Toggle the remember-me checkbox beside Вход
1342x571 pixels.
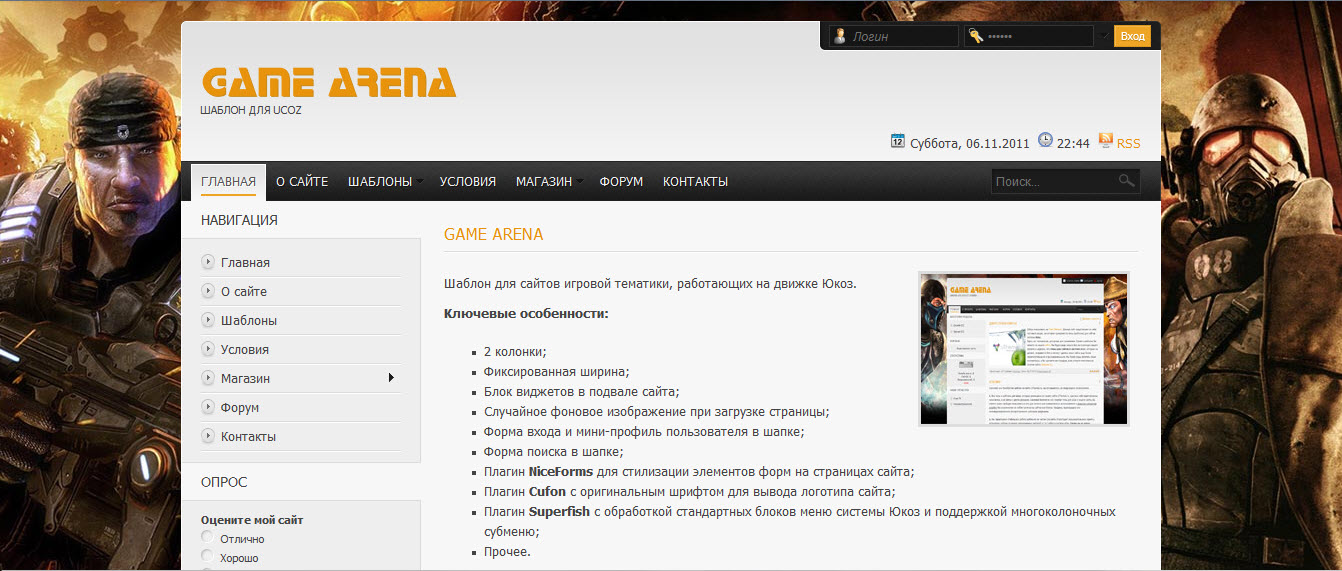point(1105,36)
